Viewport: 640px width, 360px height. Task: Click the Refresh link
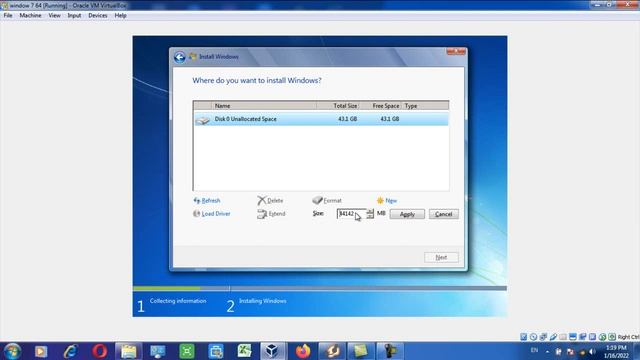207,200
